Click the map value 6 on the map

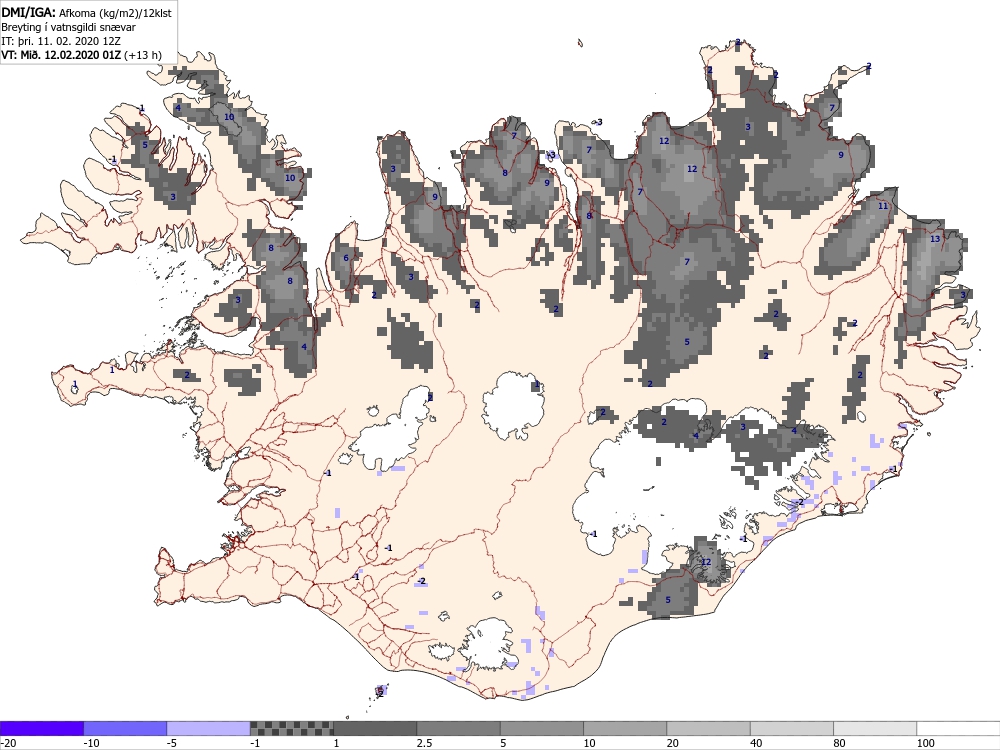pyautogui.click(x=346, y=258)
